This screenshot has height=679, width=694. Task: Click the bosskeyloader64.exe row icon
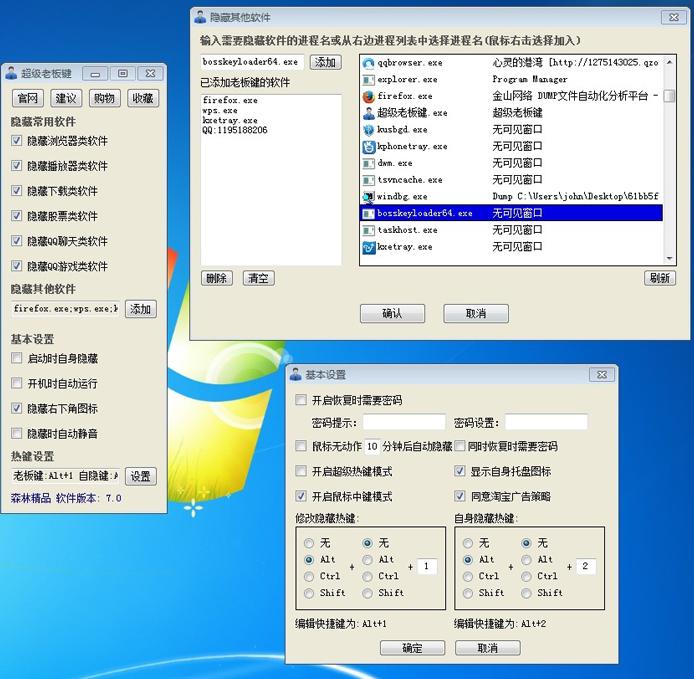click(368, 214)
